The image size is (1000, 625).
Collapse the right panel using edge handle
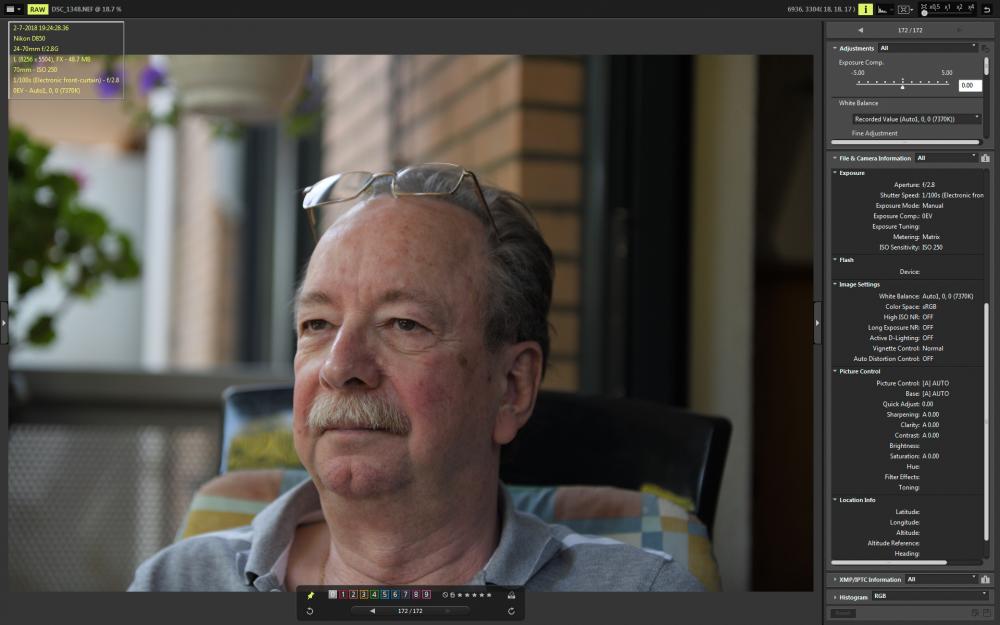pos(818,323)
